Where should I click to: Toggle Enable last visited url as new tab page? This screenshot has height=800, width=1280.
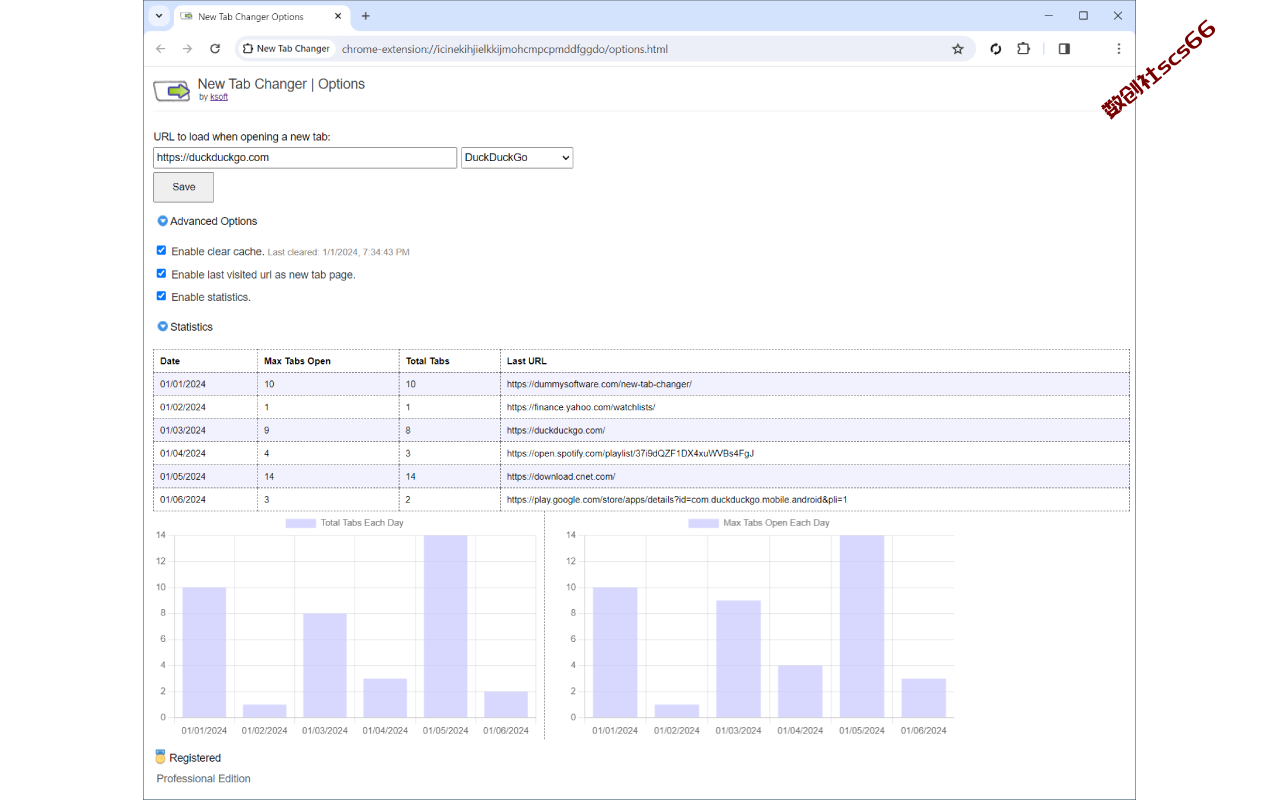point(161,273)
